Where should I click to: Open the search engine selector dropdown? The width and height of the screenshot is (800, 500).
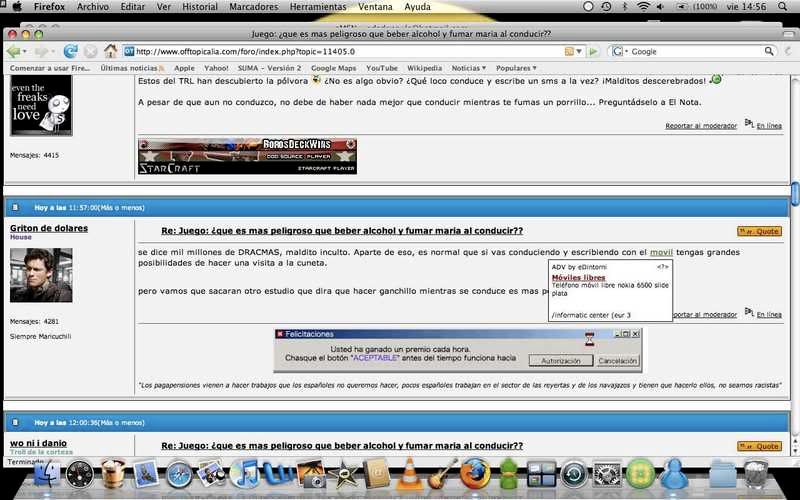(619, 51)
